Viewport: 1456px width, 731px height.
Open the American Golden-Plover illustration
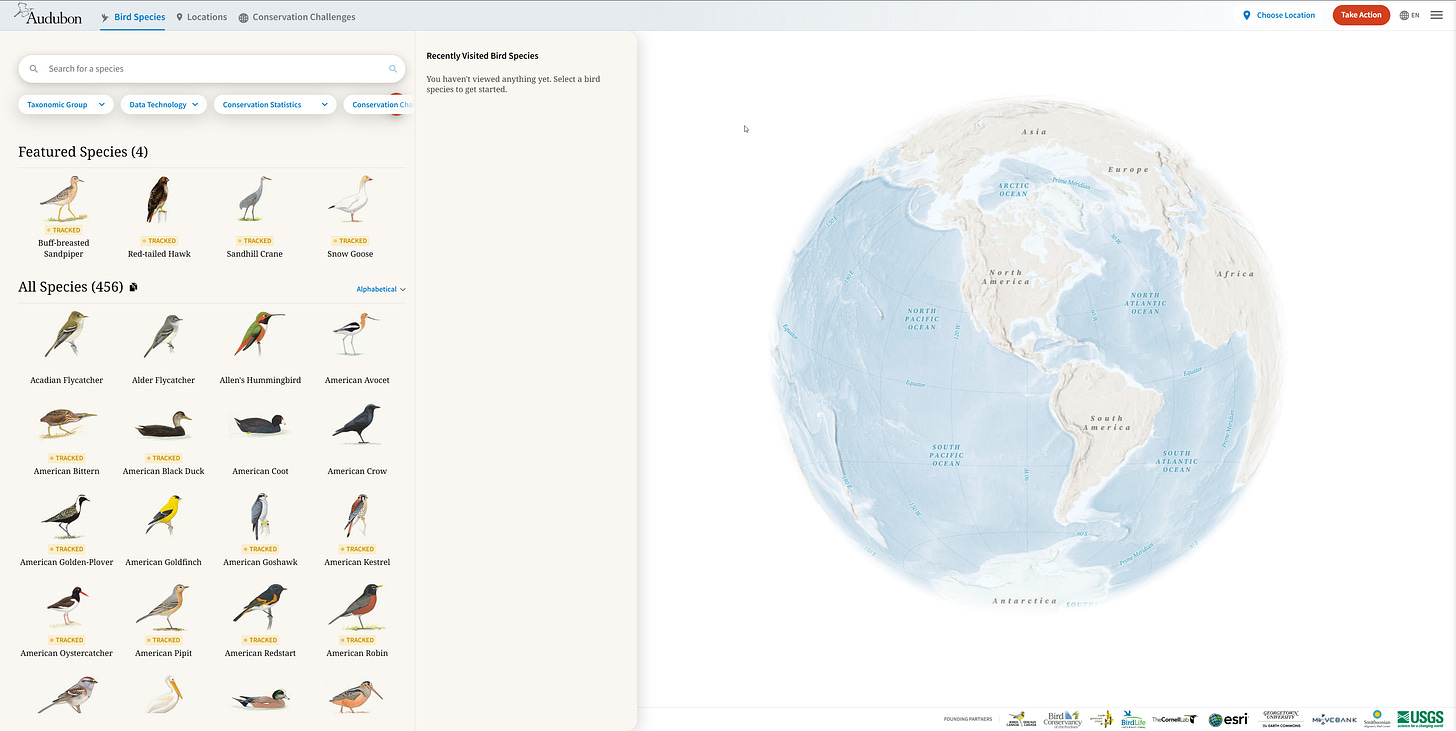pyautogui.click(x=66, y=516)
